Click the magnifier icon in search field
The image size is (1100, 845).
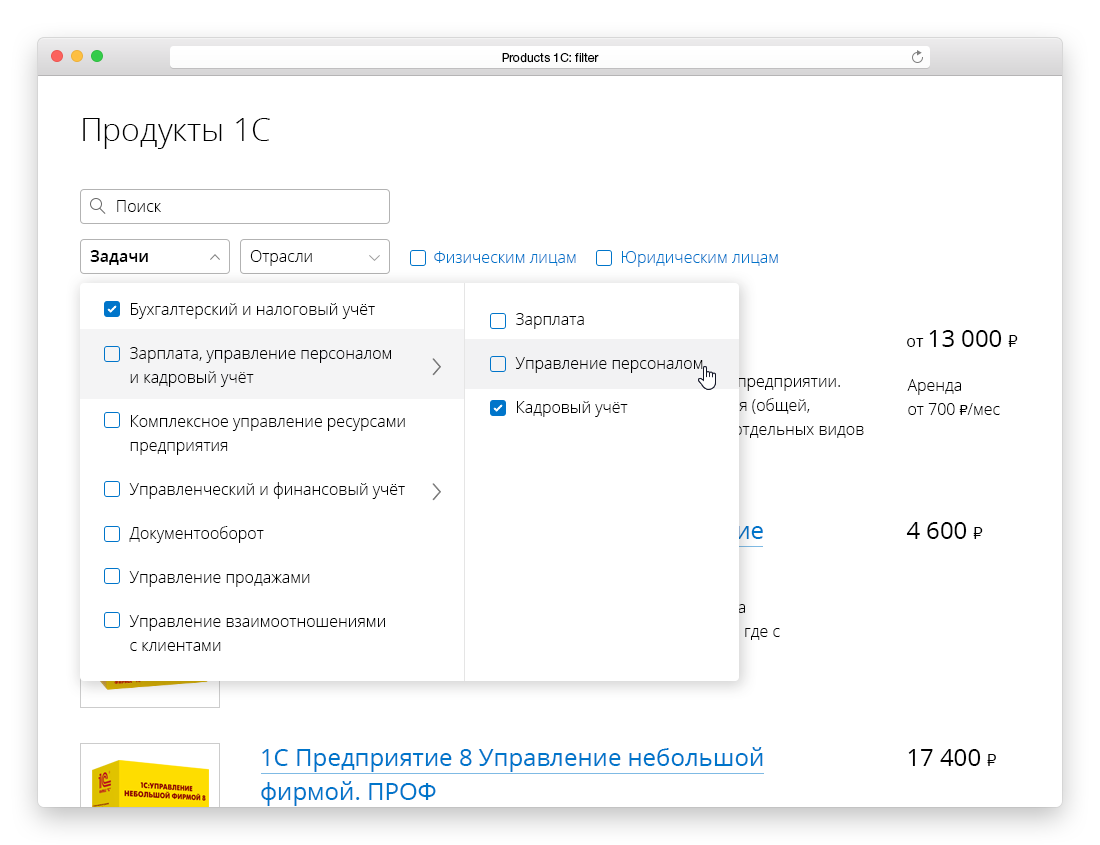point(98,206)
